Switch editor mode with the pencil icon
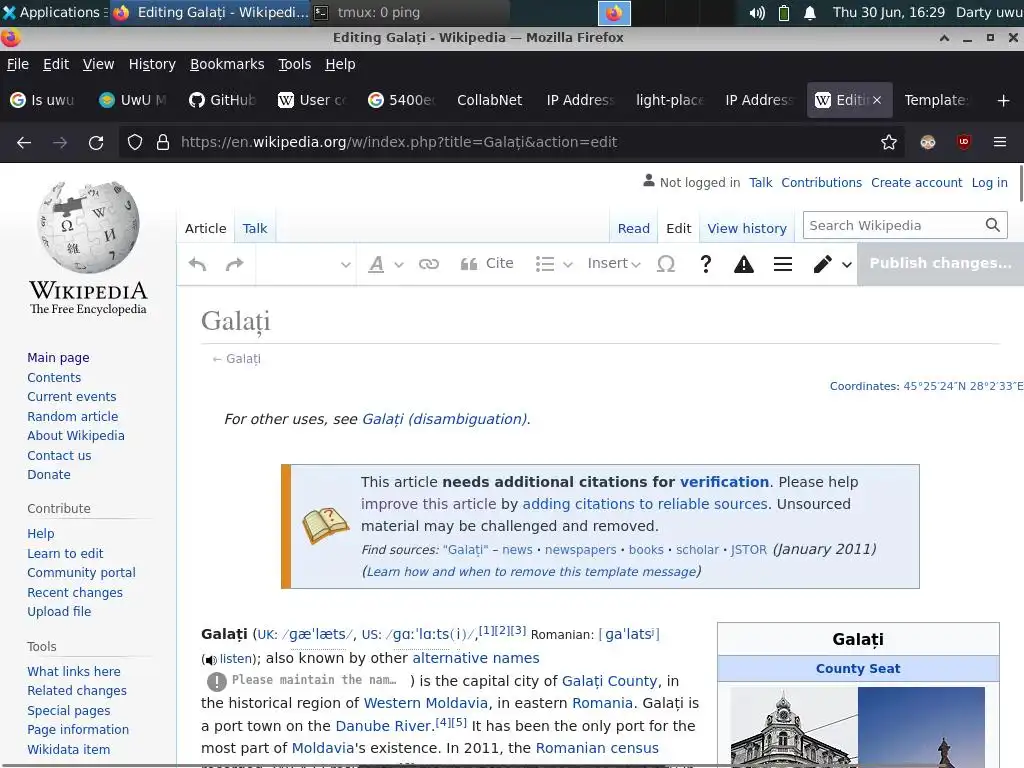 click(x=832, y=264)
